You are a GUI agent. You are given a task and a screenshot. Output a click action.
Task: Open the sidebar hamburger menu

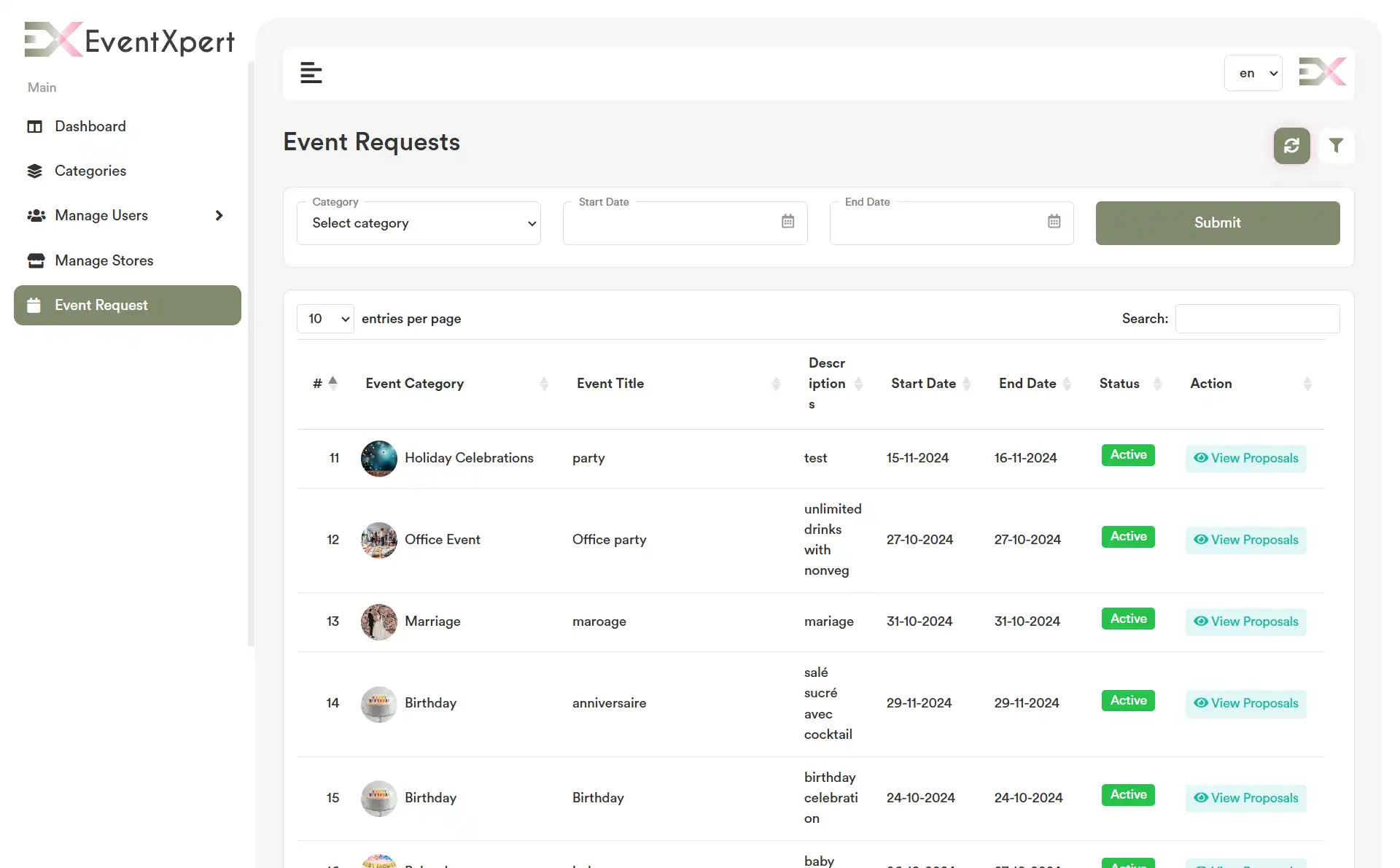click(311, 73)
